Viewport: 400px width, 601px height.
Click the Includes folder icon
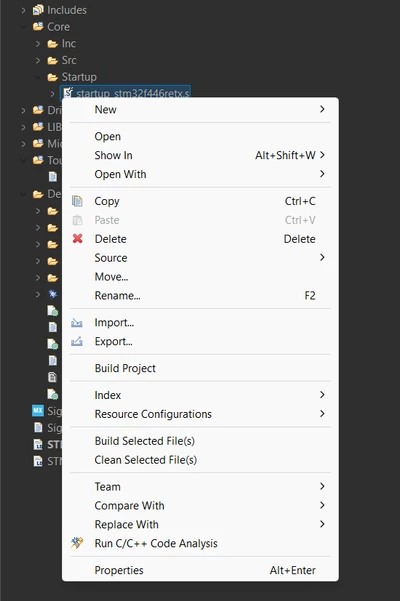click(38, 10)
